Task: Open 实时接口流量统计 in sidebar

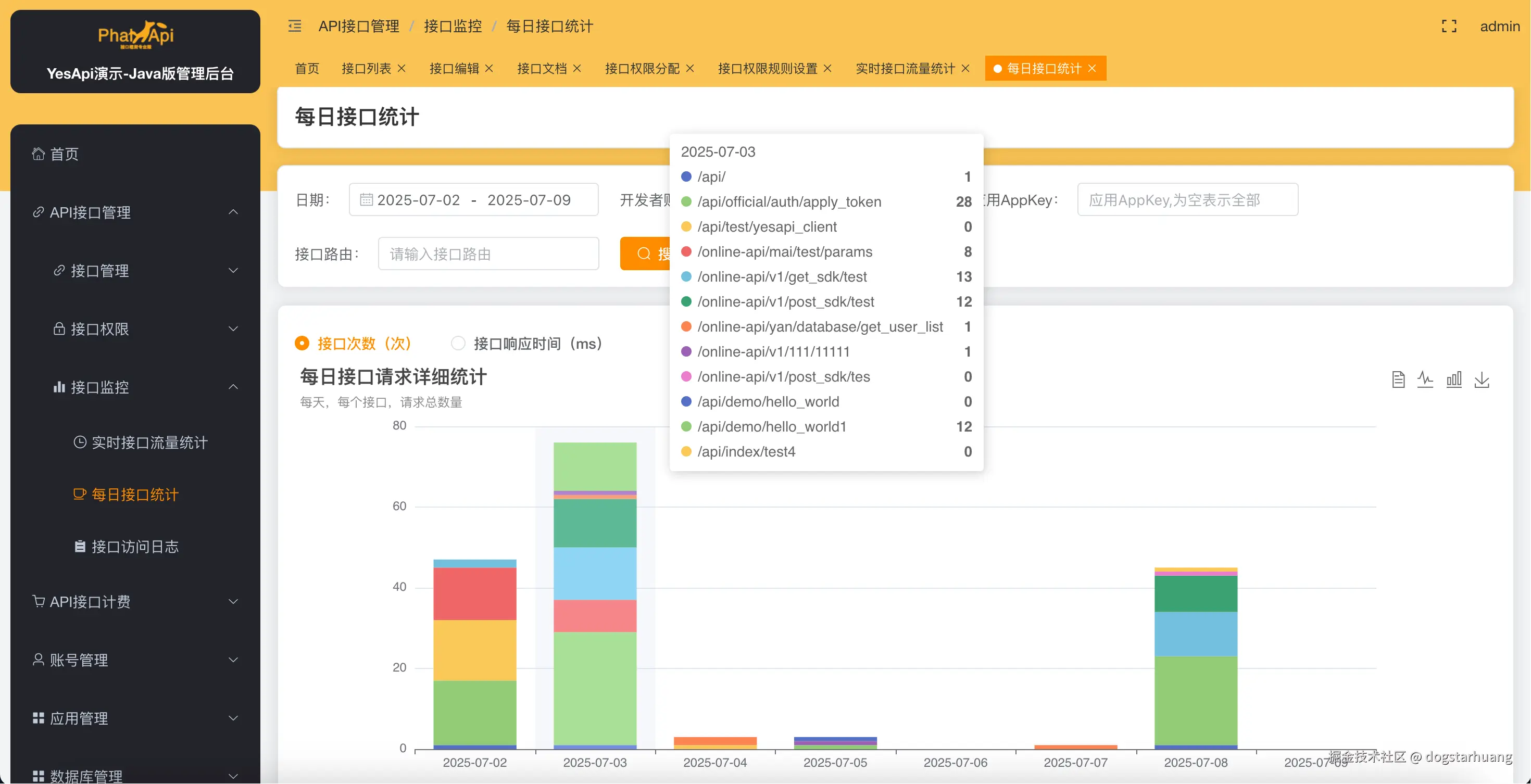Action: (x=150, y=442)
